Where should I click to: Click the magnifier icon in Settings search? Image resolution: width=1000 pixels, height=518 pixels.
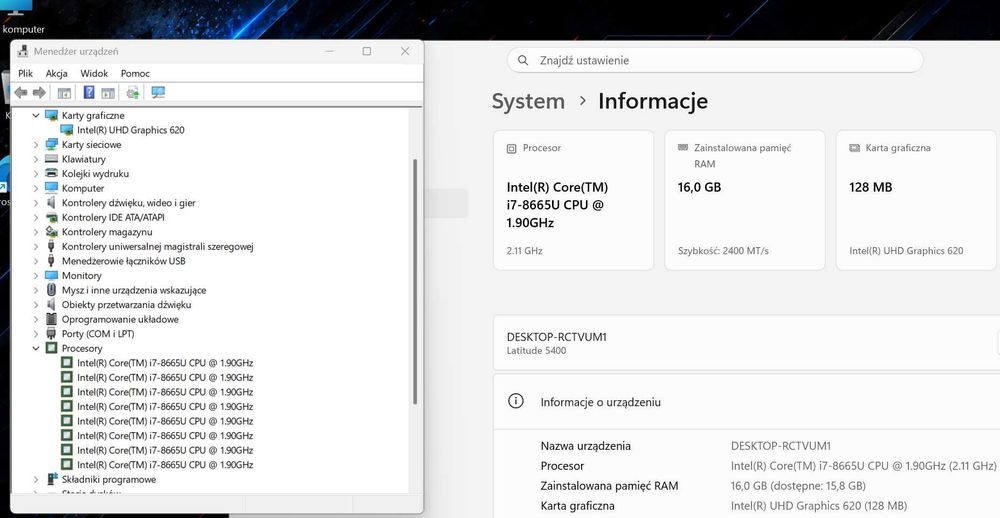(523, 61)
